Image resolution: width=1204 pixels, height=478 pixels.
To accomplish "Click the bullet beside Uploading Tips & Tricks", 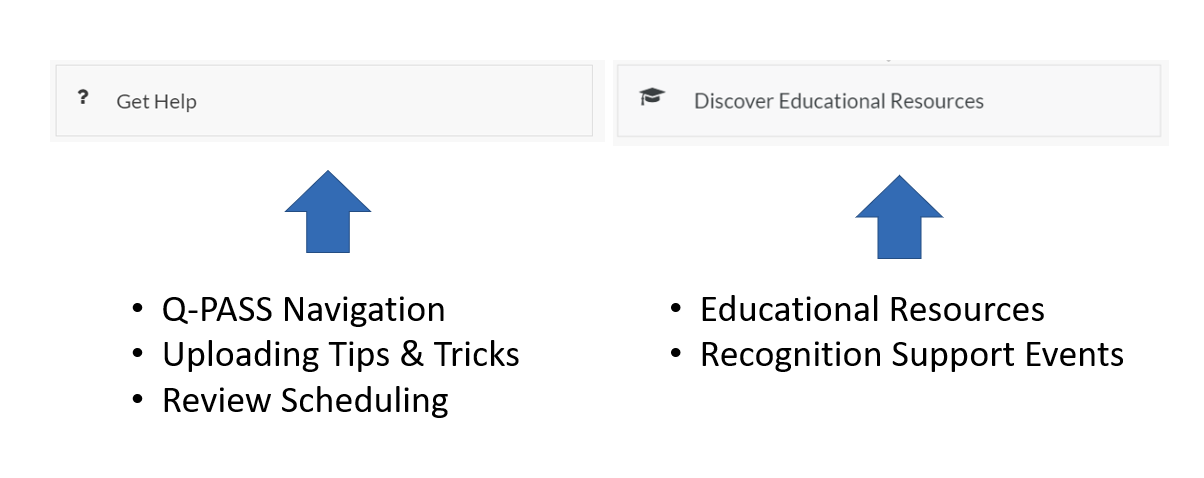I will pyautogui.click(x=137, y=355).
